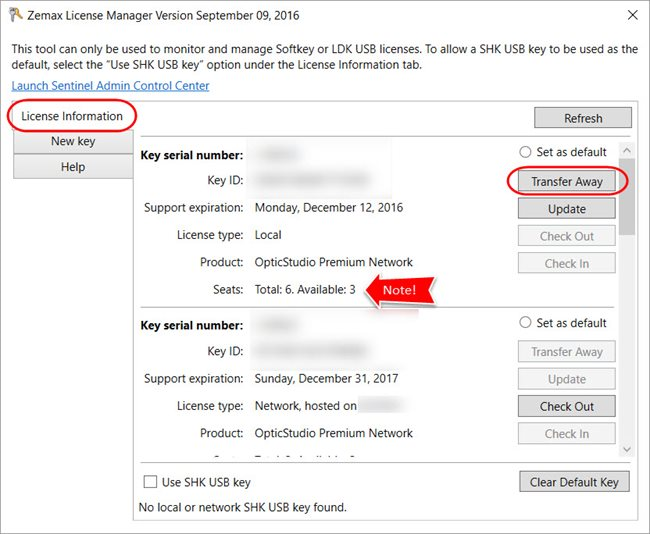Select text Sunday, December 31, 2017
The image size is (650, 534).
326,378
